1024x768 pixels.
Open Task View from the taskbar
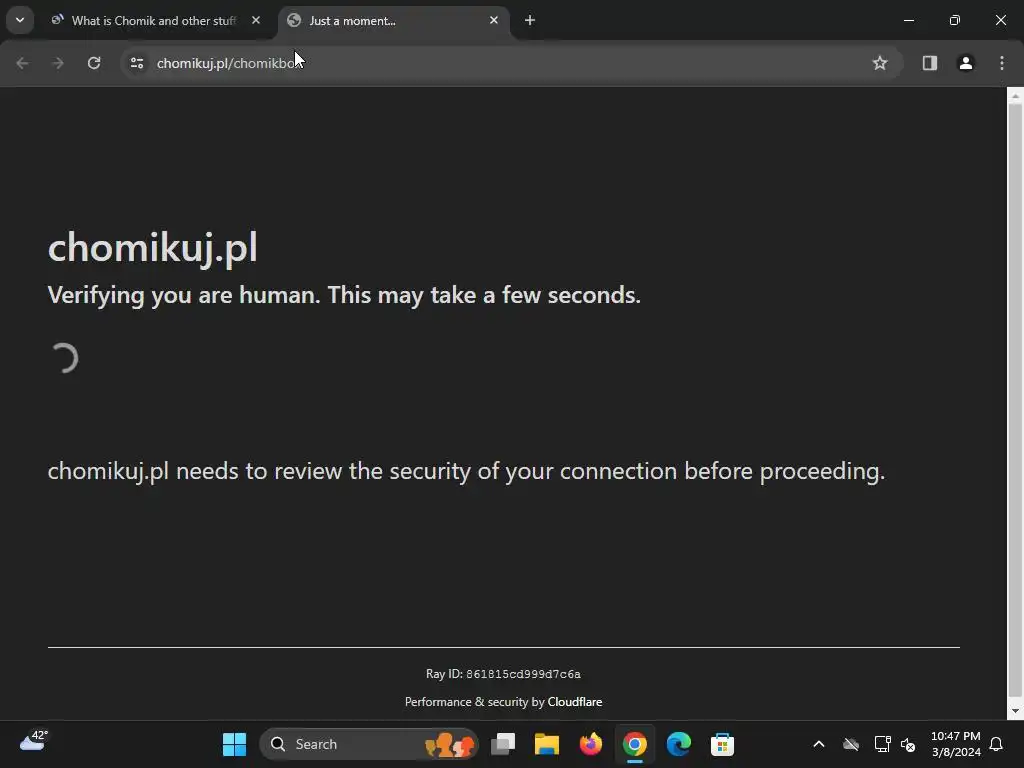pos(503,744)
